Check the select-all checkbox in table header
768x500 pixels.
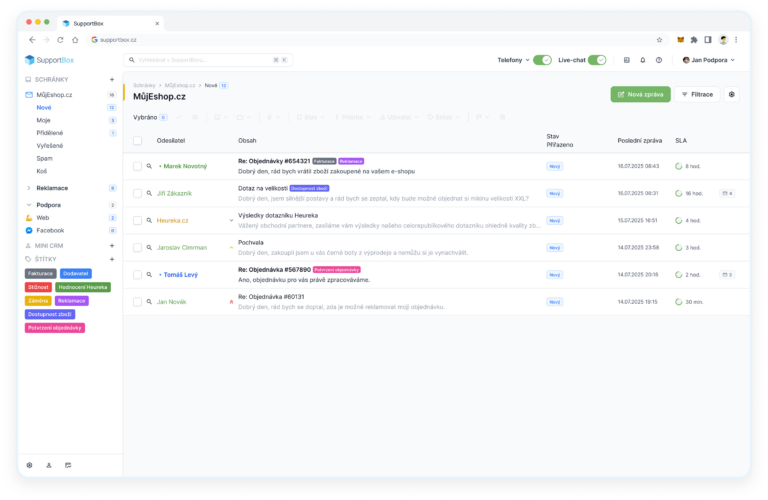click(x=138, y=141)
